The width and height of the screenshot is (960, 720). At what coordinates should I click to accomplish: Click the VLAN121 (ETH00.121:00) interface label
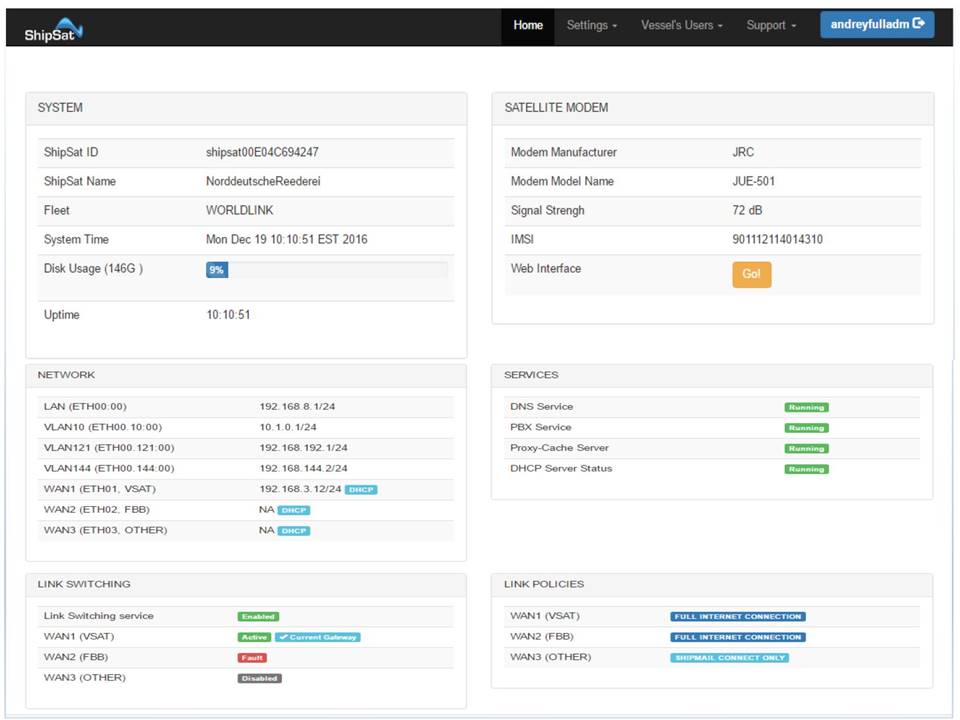[x=109, y=448]
